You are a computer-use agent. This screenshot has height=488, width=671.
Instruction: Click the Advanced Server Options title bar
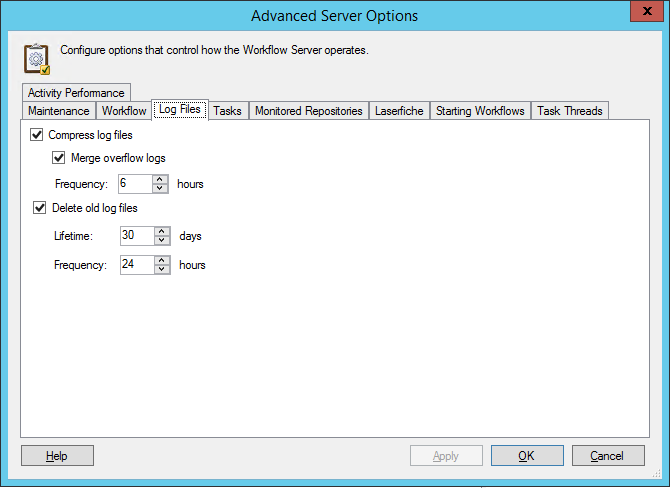334,16
